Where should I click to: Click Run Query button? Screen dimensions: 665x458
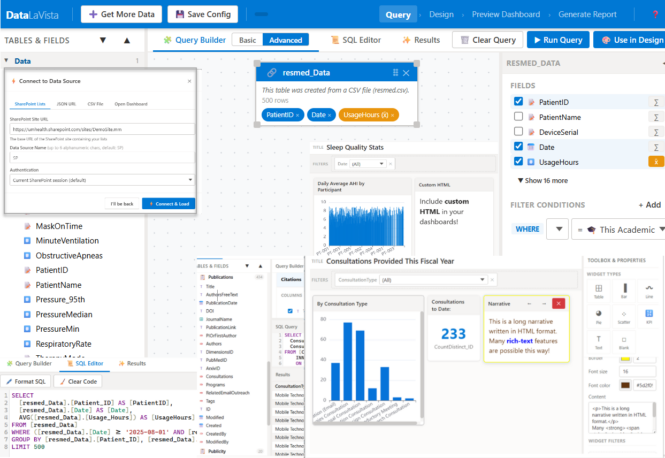pos(558,40)
